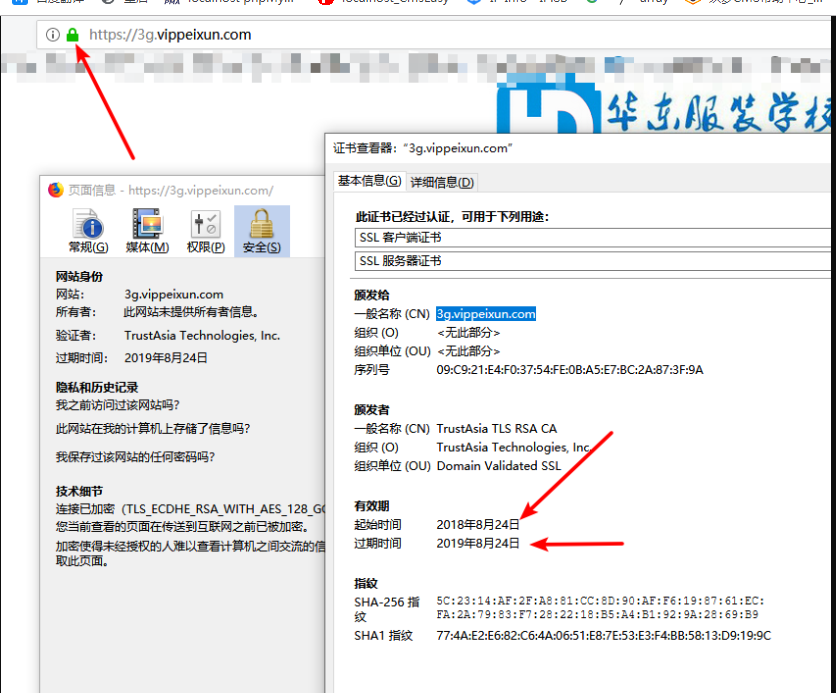Viewport: 836px width, 693px height.
Task: Click the address bar URL 3g.vippeixun.com
Action: pyautogui.click(x=170, y=35)
